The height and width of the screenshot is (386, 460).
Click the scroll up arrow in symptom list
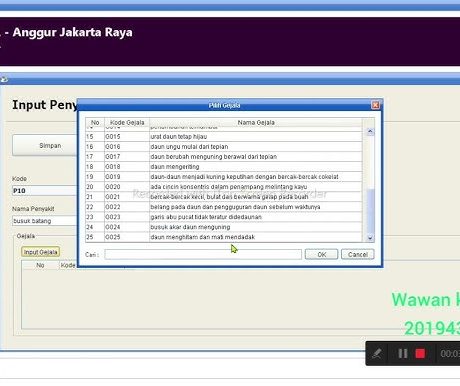(370, 132)
